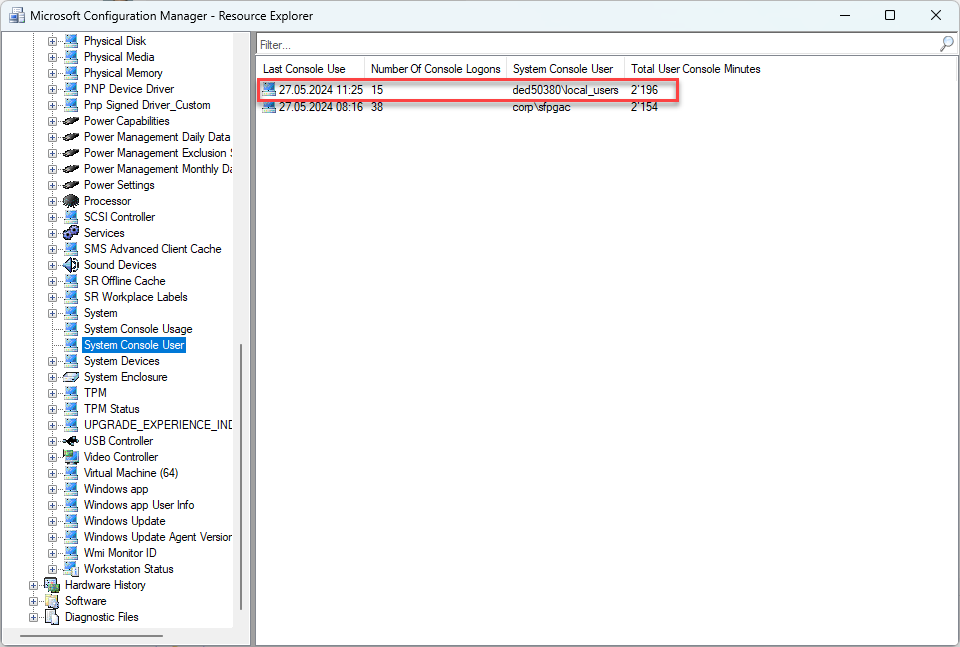Click the Software node icon
This screenshot has width=960, height=647.
point(52,601)
